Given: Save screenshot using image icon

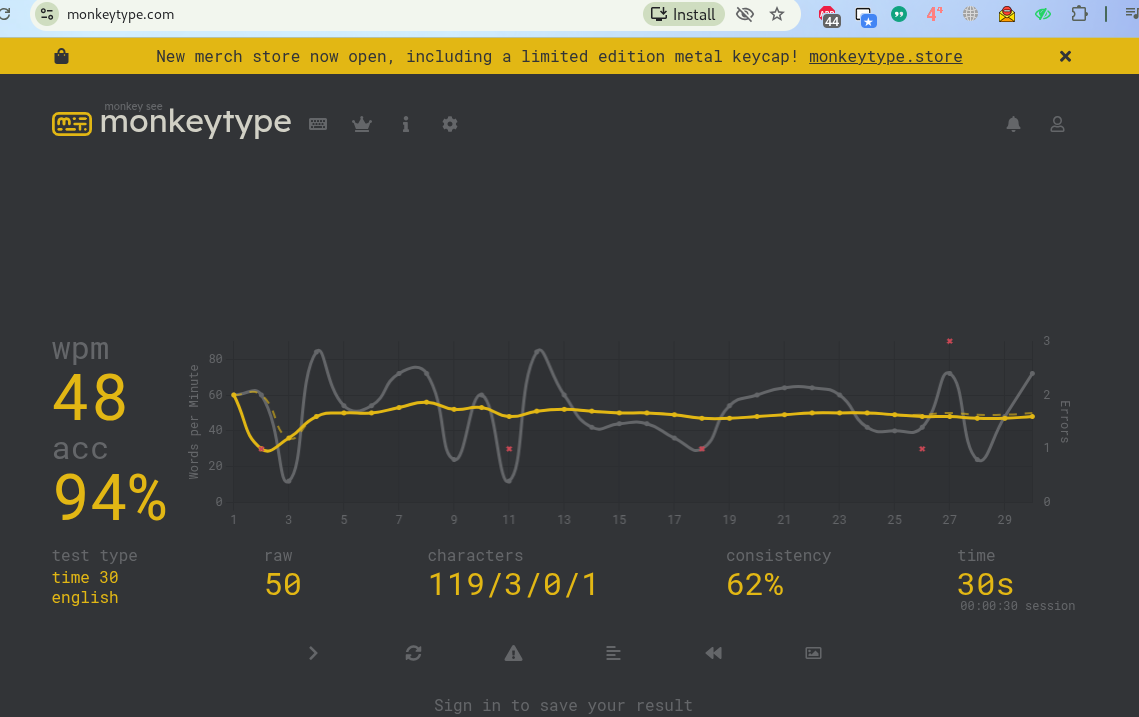Looking at the screenshot, I should pos(813,653).
